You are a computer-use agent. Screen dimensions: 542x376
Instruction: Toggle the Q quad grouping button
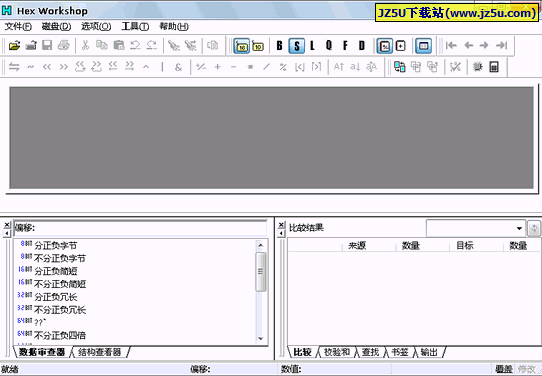tap(329, 45)
